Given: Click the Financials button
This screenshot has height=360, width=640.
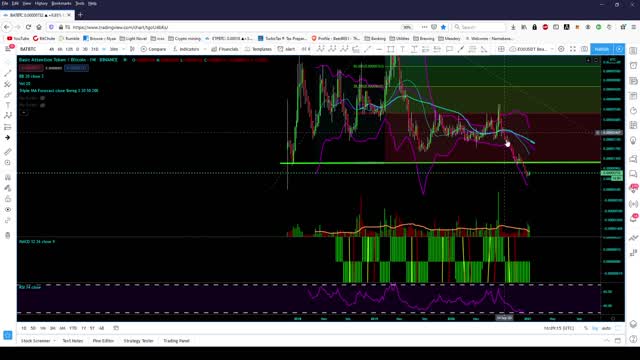Looking at the screenshot, I should [224, 49].
